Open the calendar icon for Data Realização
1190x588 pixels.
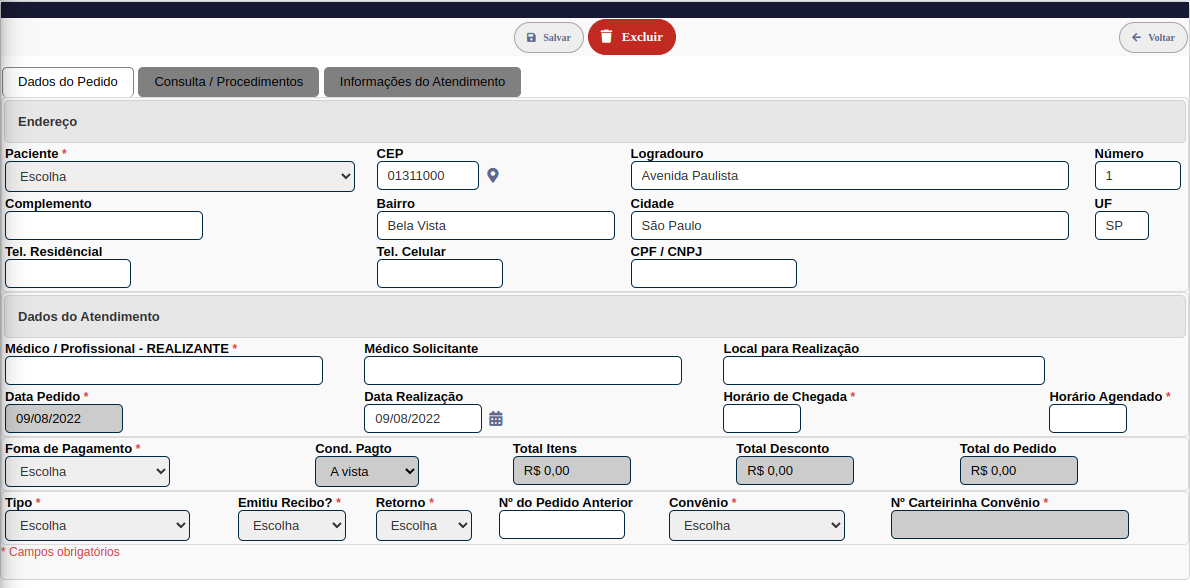pos(495,419)
